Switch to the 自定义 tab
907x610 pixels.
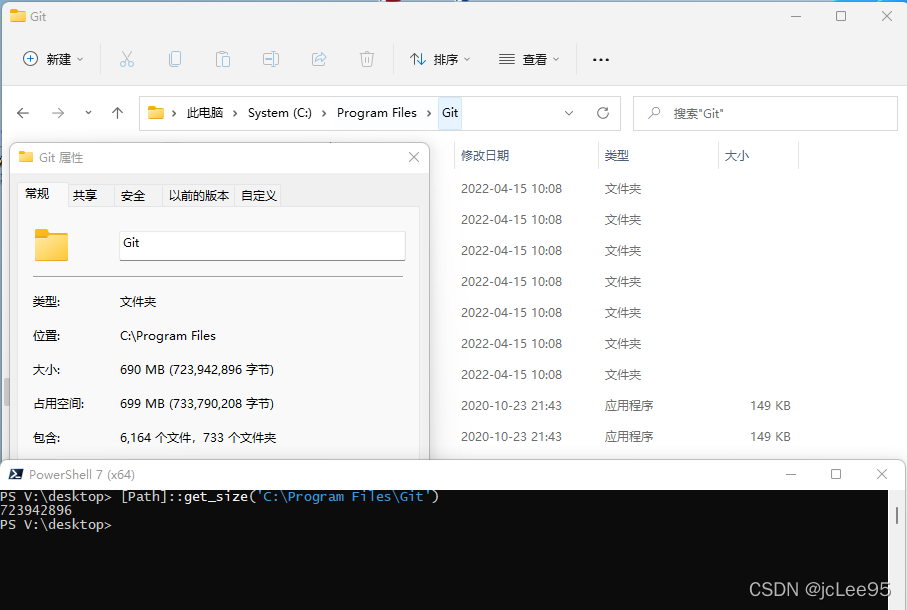pos(259,195)
